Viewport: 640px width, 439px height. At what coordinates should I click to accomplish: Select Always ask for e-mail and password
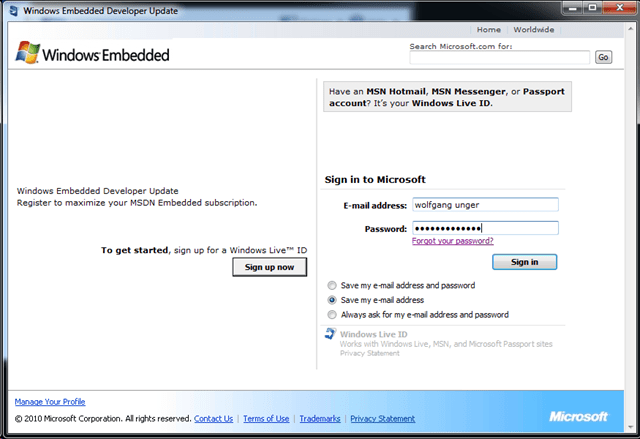[332, 315]
